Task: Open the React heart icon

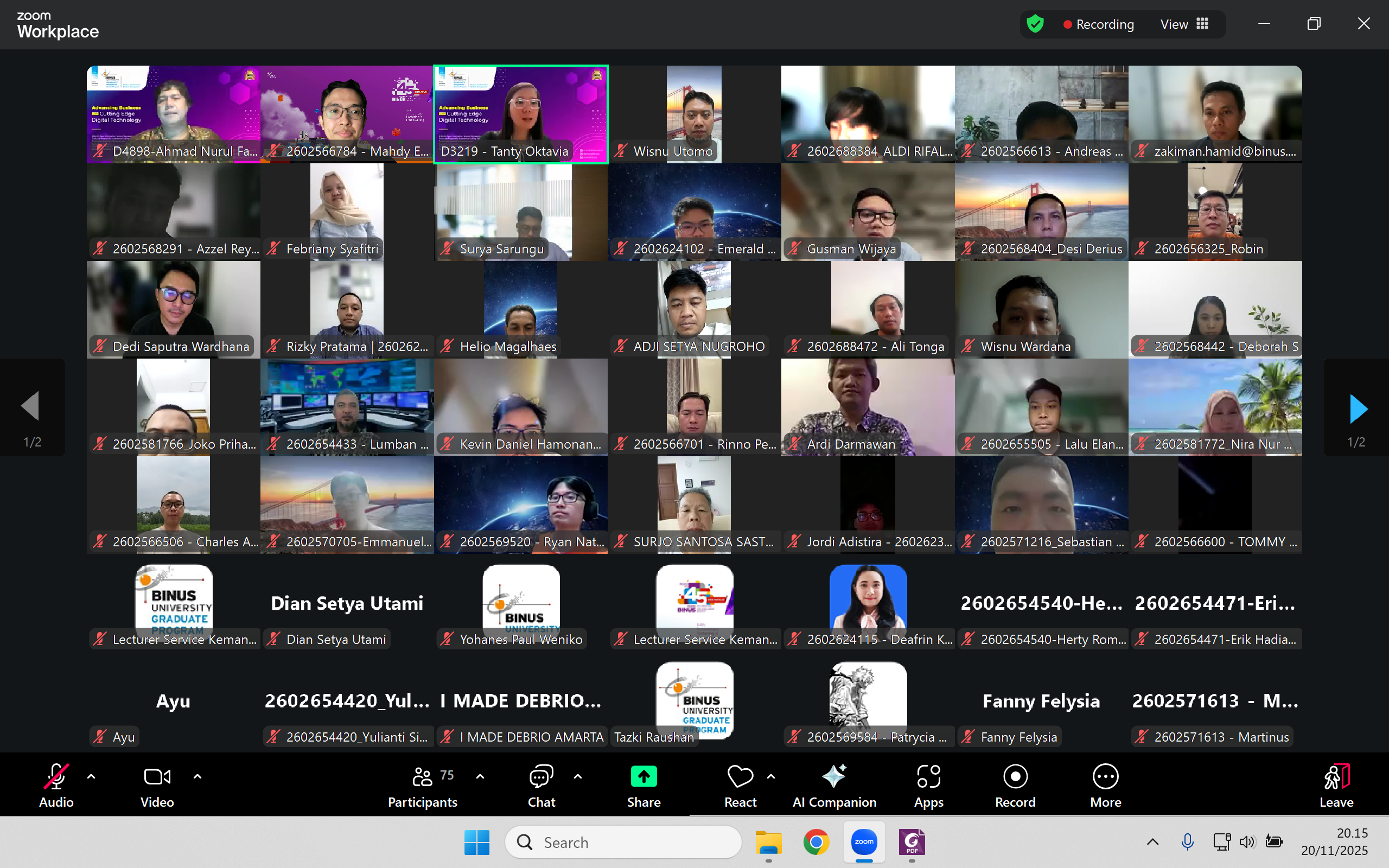Action: (740, 777)
